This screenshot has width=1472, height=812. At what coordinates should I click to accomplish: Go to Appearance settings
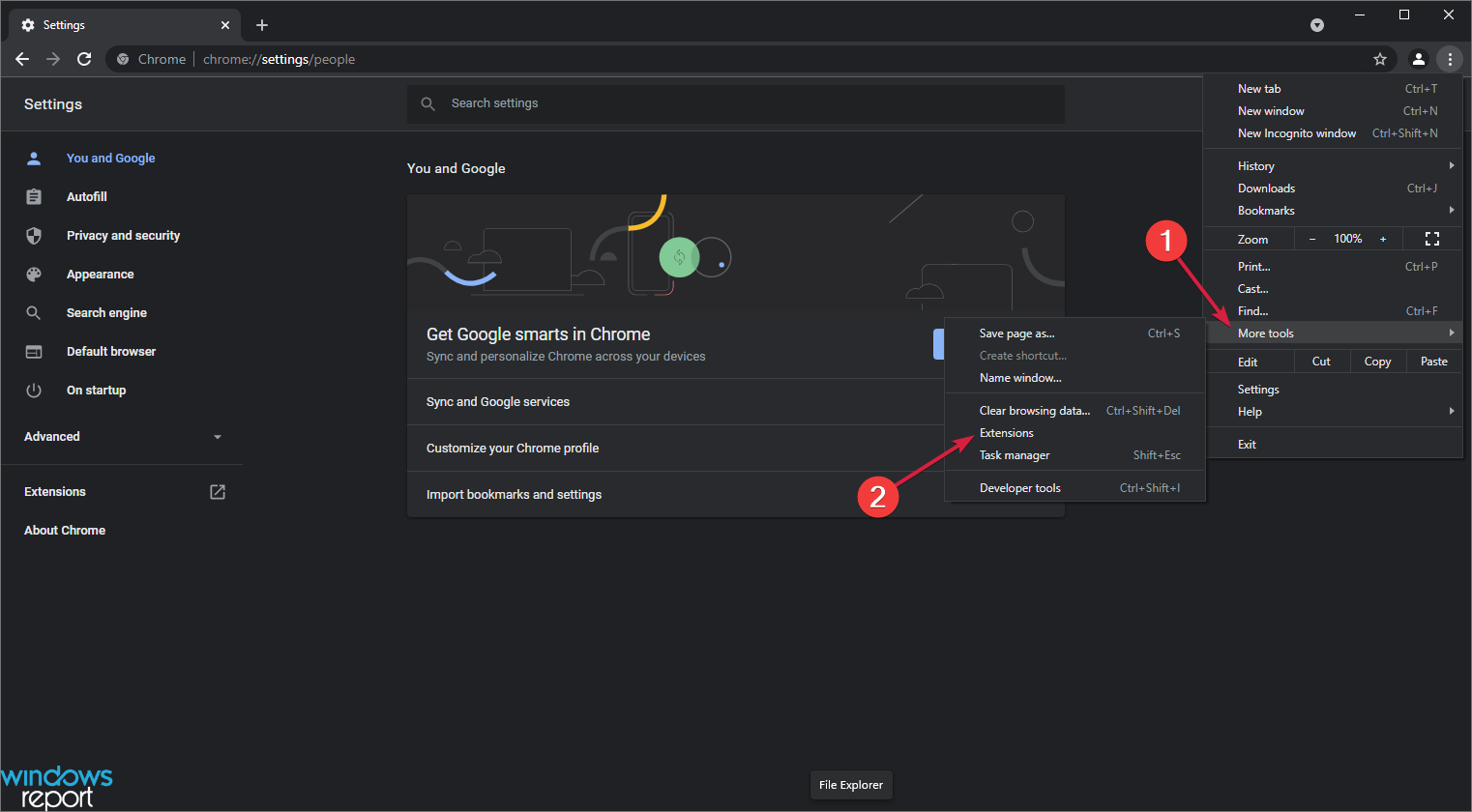pos(100,275)
